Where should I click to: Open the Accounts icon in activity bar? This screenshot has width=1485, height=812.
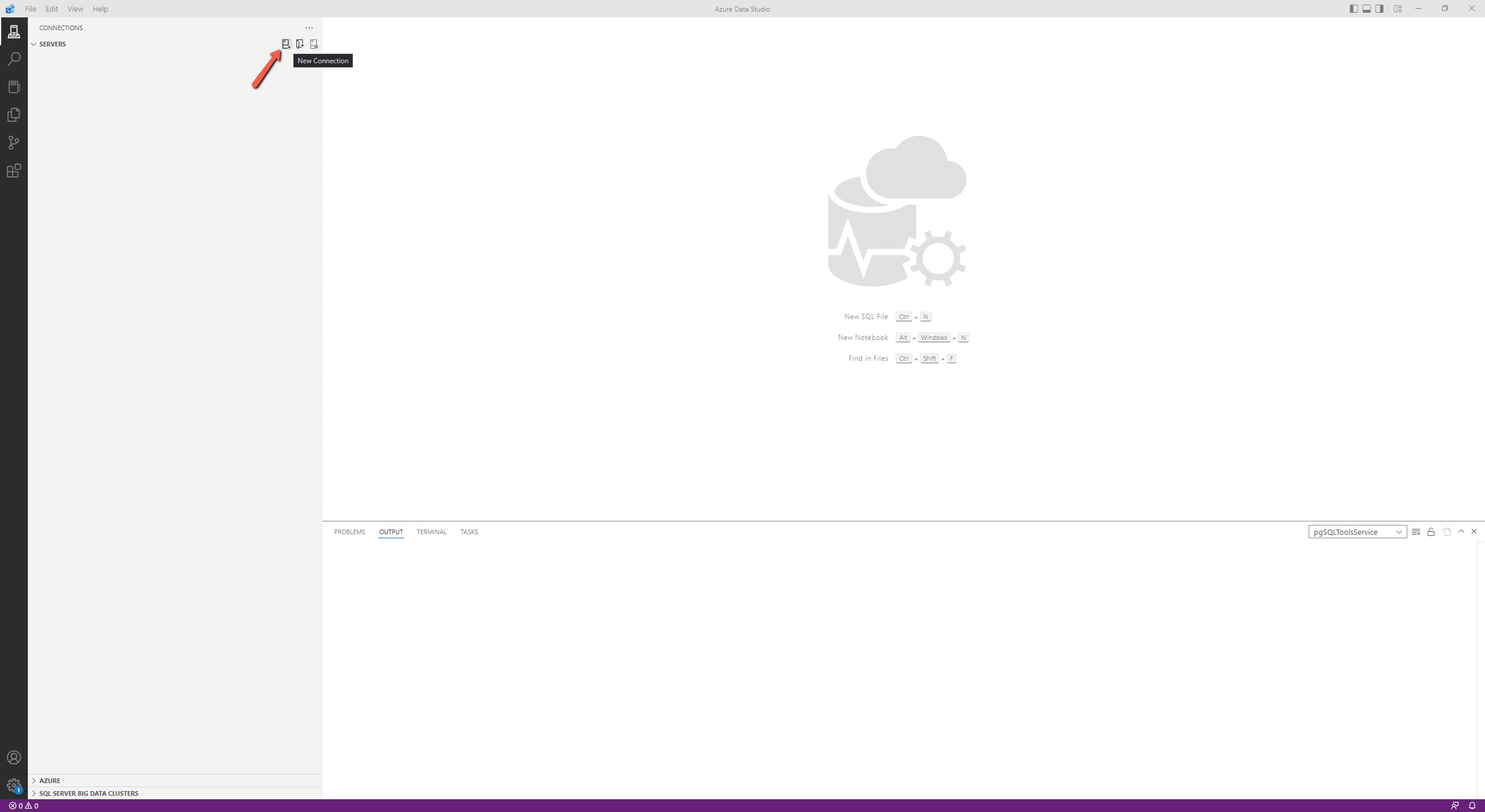(14, 757)
